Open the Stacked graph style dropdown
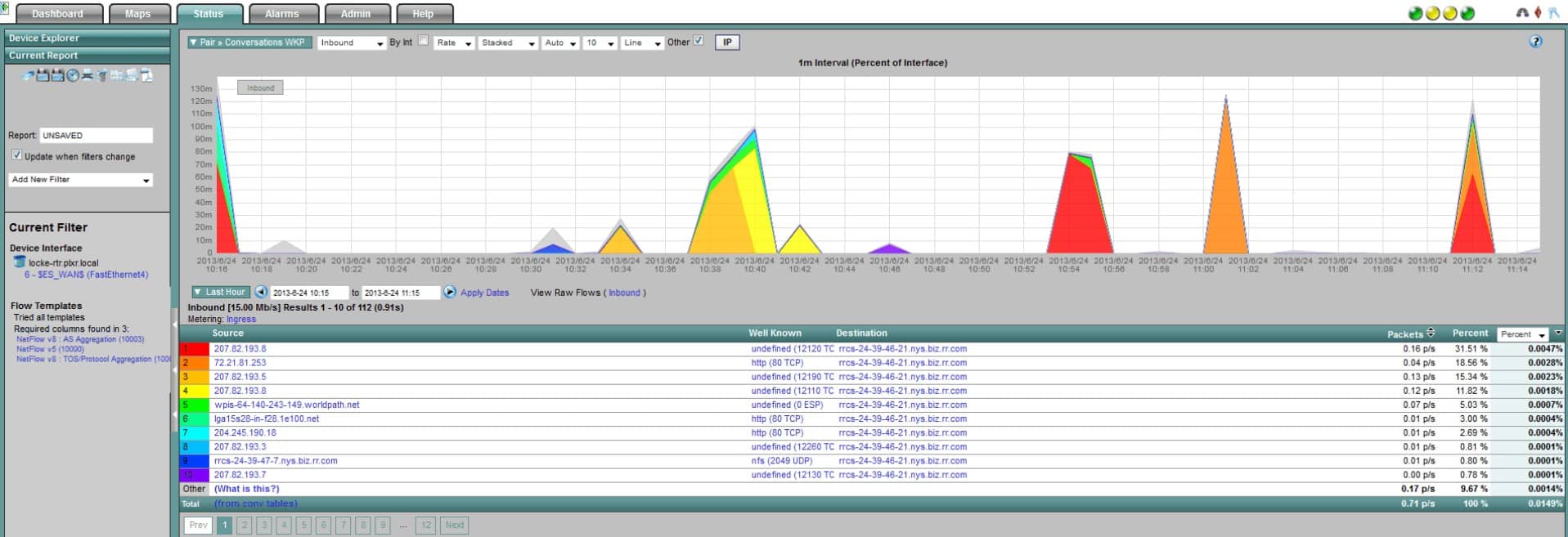Image resolution: width=1568 pixels, height=537 pixels. click(507, 43)
